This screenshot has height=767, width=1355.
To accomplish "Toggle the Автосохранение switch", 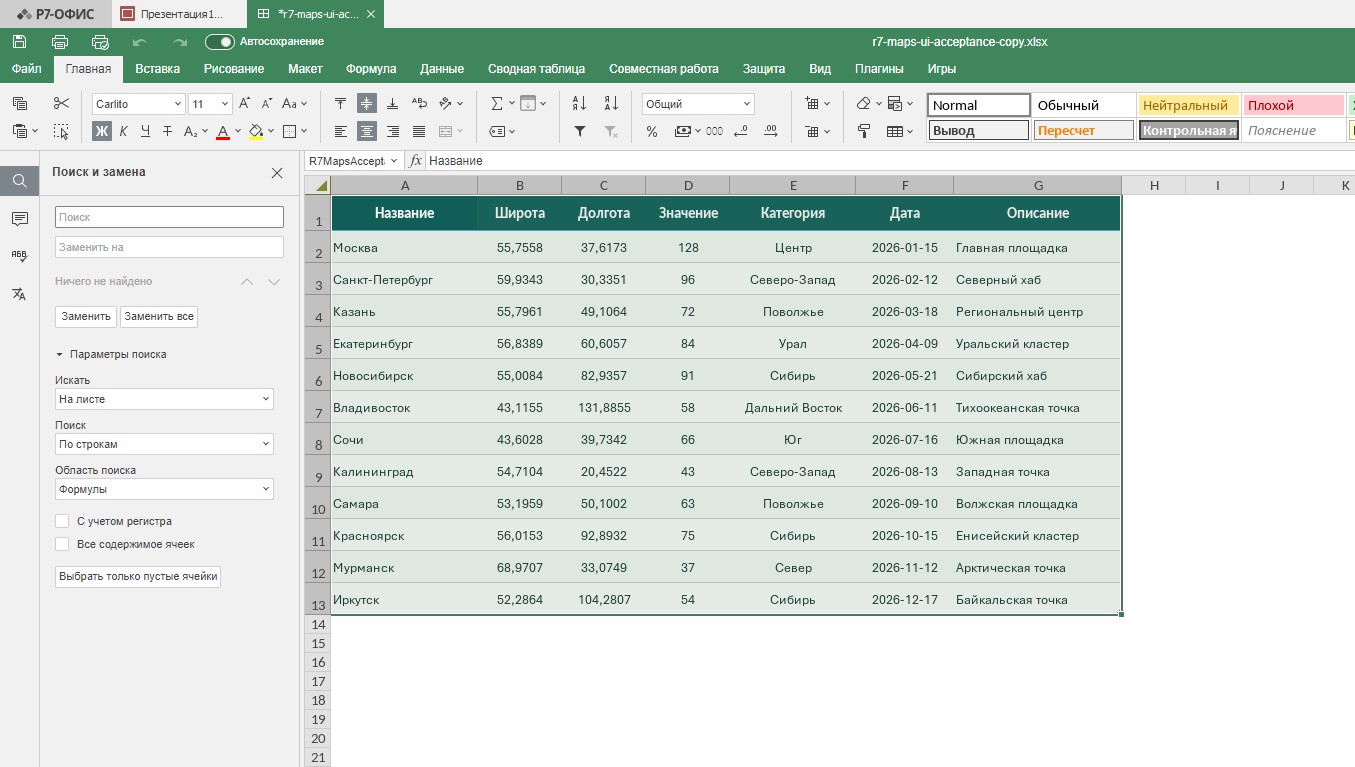I will tap(219, 42).
